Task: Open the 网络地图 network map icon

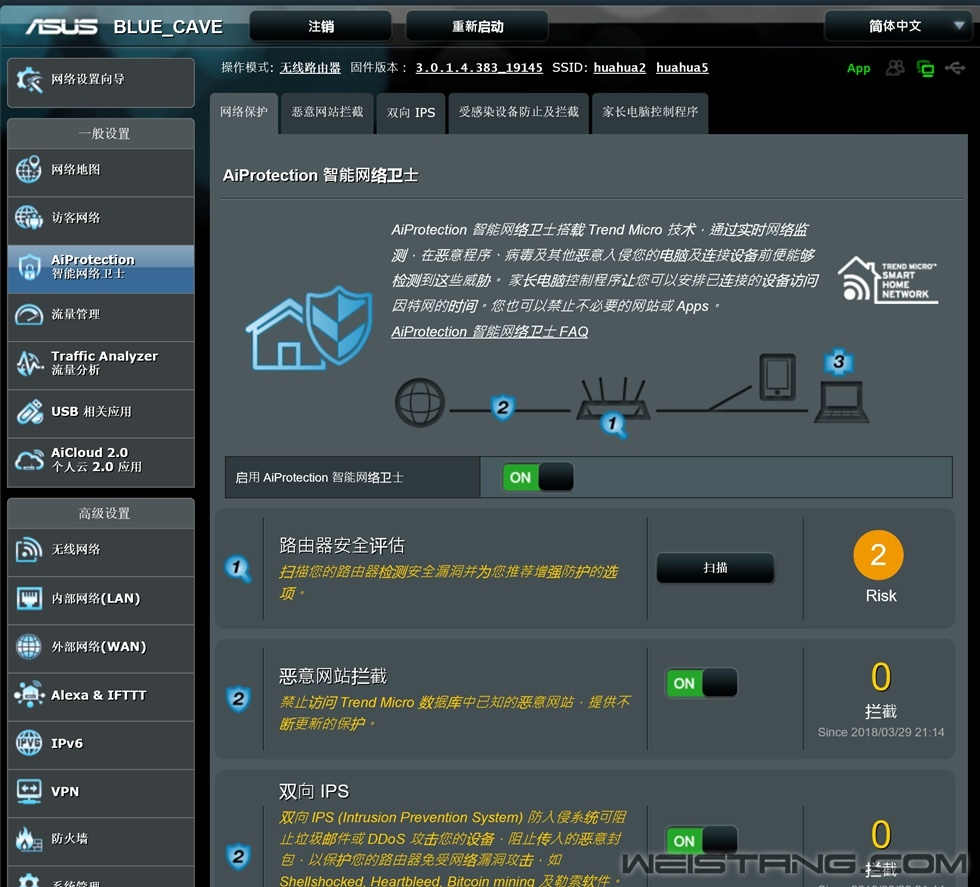Action: click(28, 170)
